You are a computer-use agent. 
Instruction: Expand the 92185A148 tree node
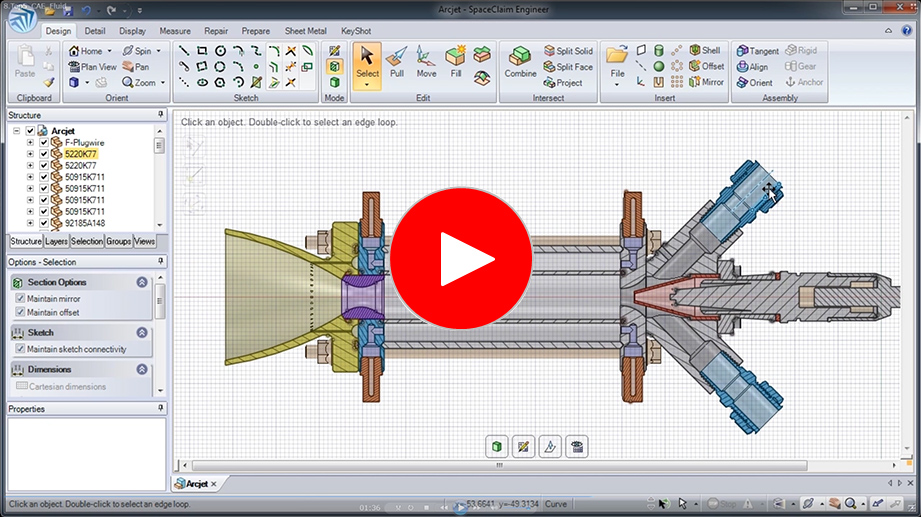tap(30, 223)
